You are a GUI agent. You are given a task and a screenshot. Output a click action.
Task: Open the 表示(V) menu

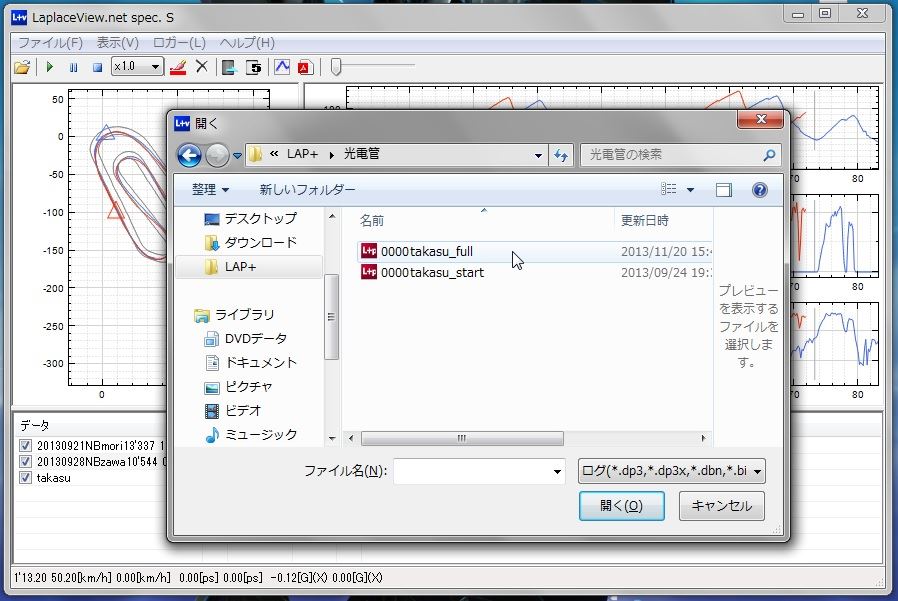pos(117,43)
